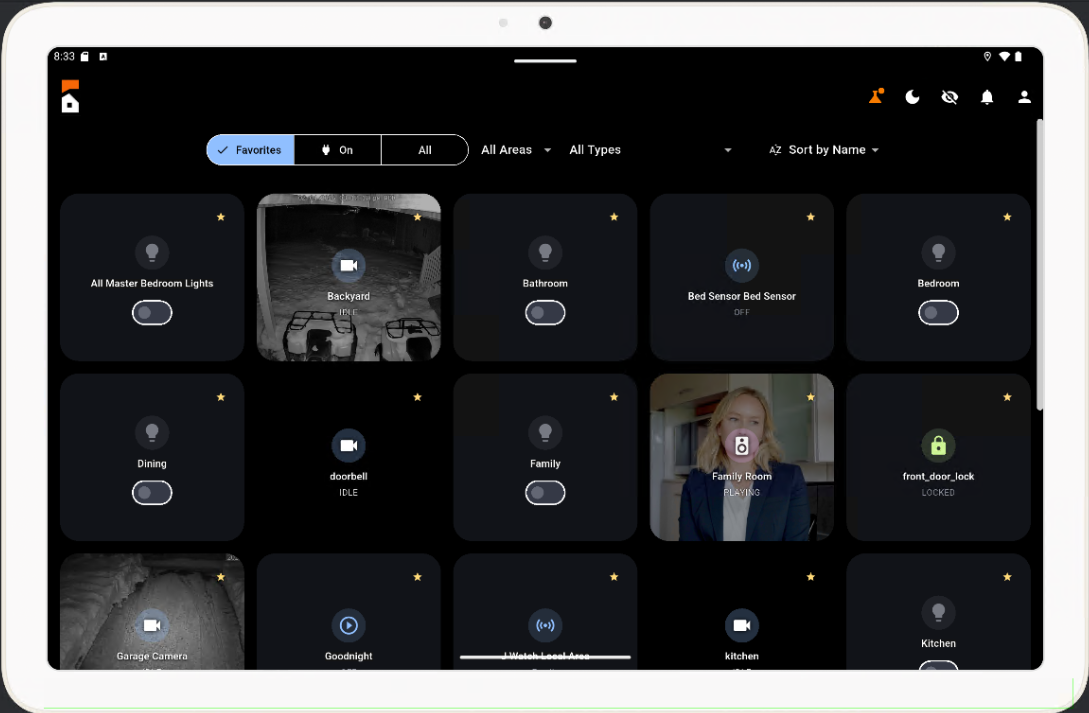Viewport: 1089px width, 713px height.
Task: Open the Bed Sensor Bed Sensor card
Action: coord(741,277)
